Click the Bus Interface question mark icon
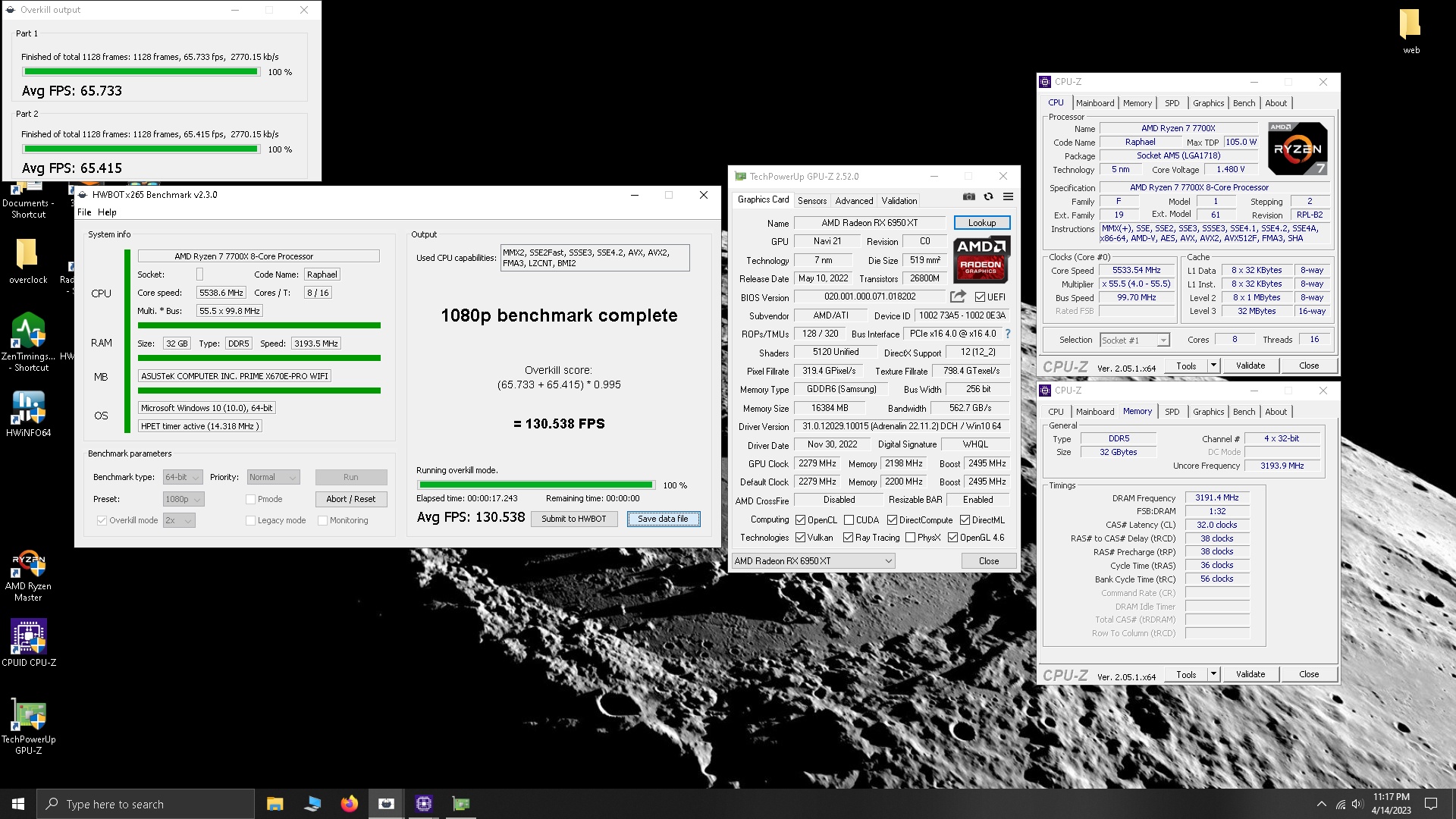This screenshot has height=819, width=1456. pyautogui.click(x=1008, y=334)
